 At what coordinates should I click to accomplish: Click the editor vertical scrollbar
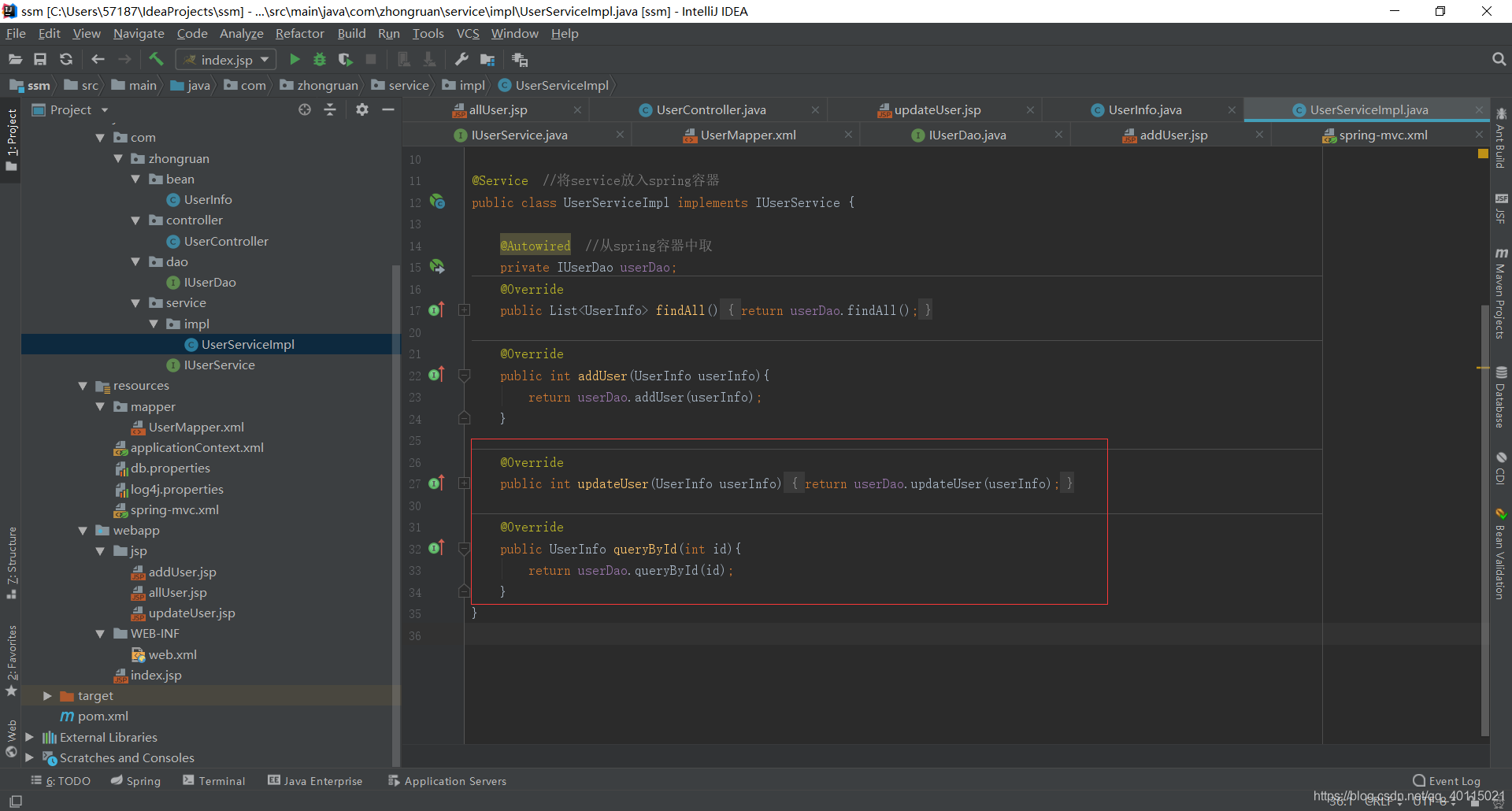click(x=1484, y=520)
